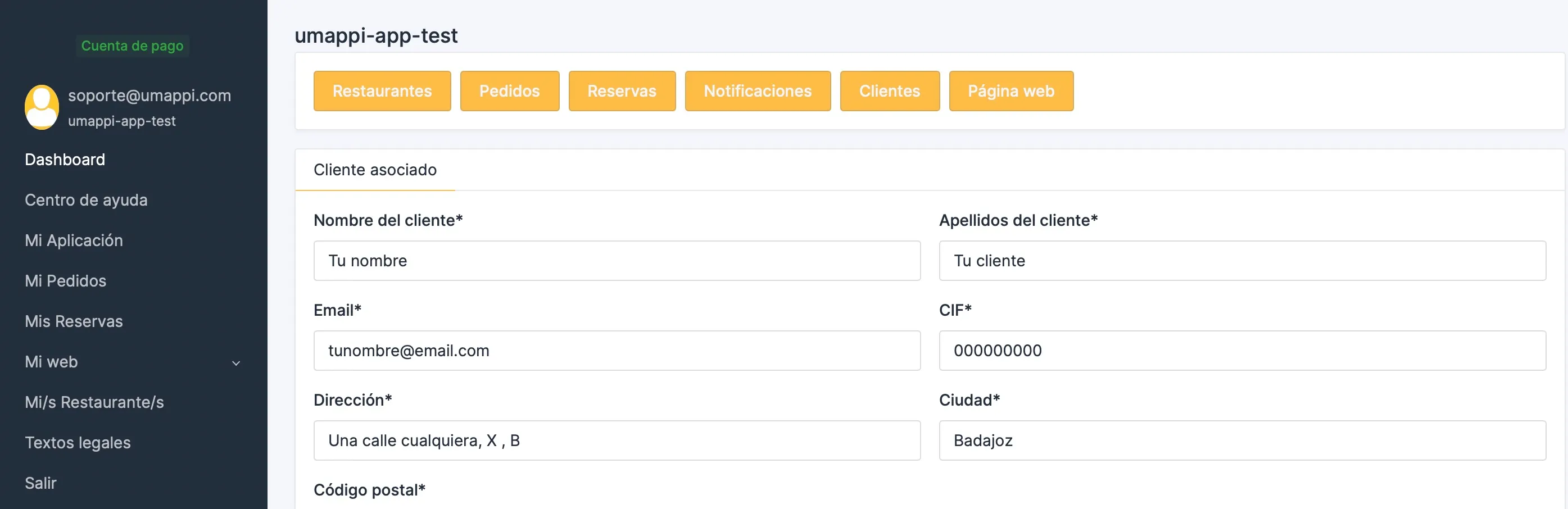Select the Cliente asociado tab
The image size is (1568, 509).
375,170
